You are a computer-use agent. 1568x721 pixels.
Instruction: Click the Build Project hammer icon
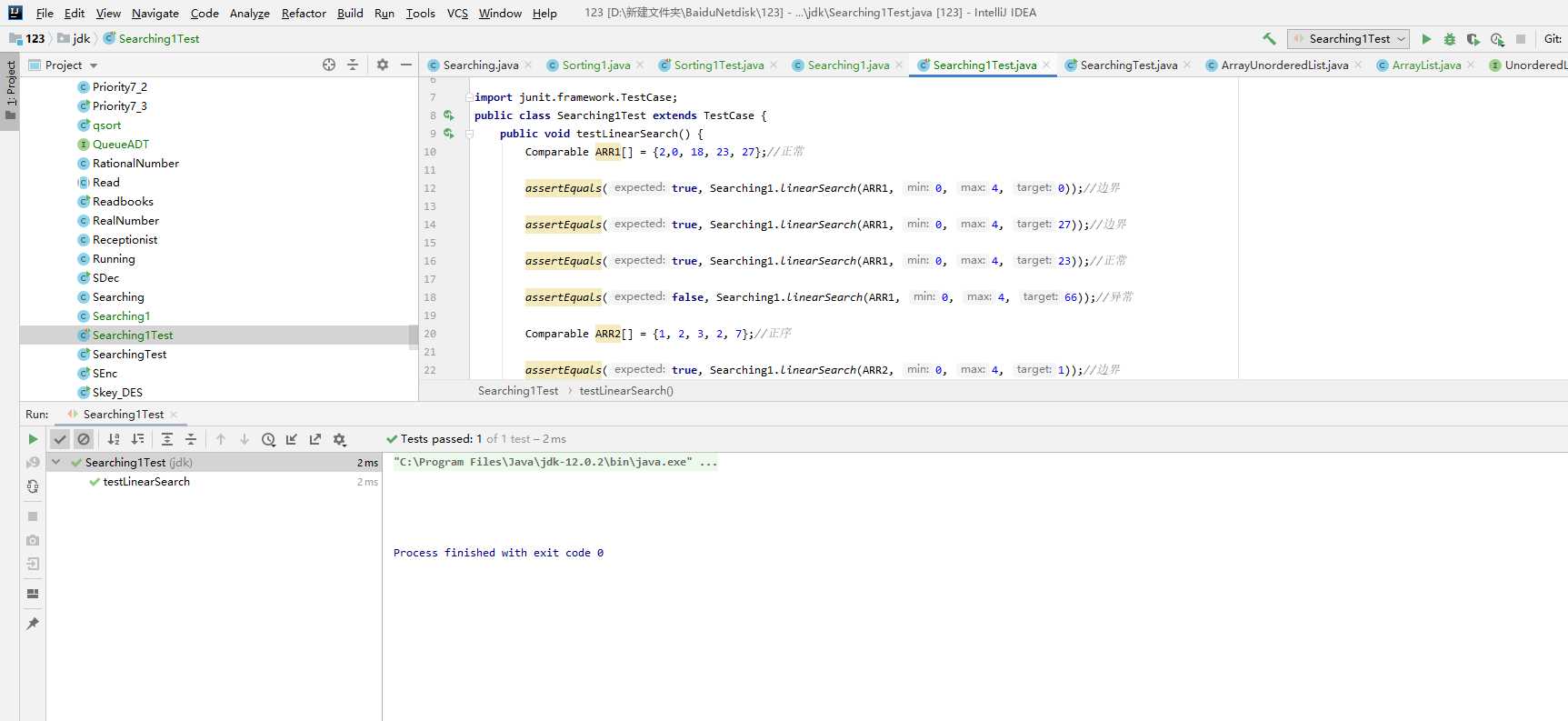(x=1269, y=39)
